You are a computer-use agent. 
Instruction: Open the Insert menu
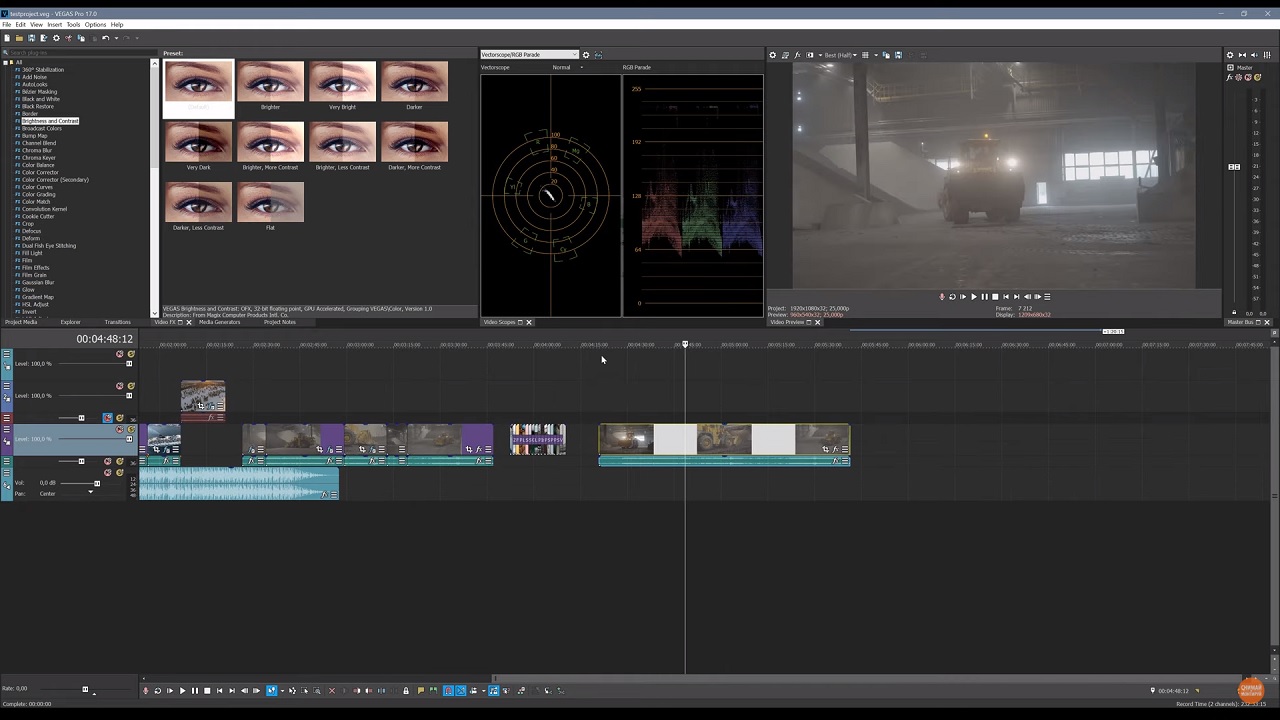coord(54,24)
